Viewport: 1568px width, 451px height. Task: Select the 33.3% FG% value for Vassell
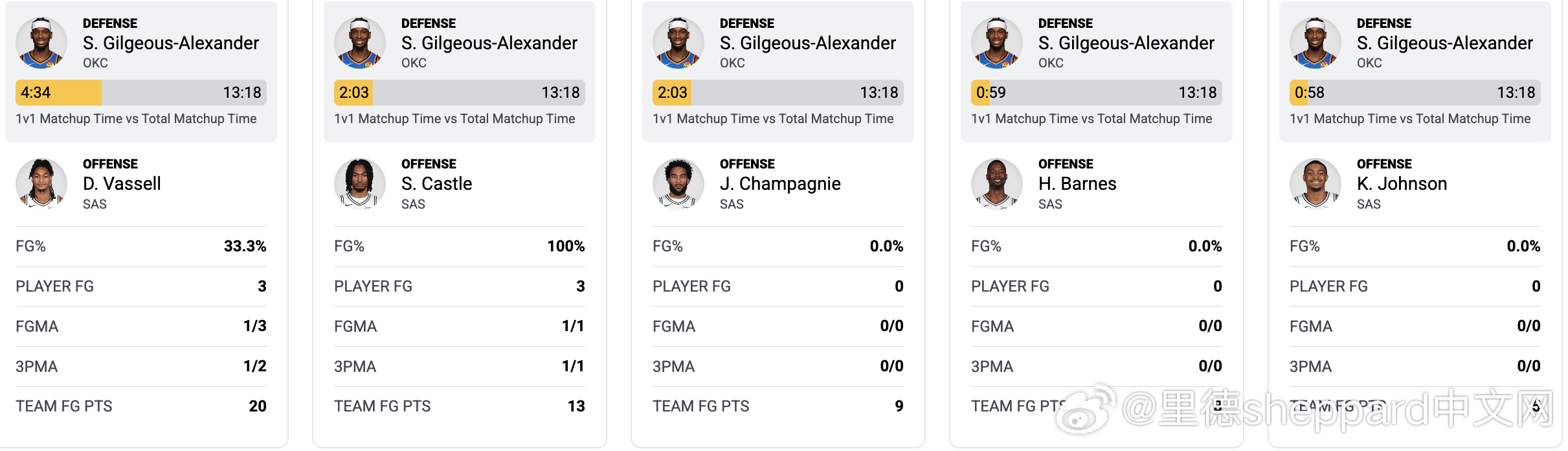(x=245, y=246)
